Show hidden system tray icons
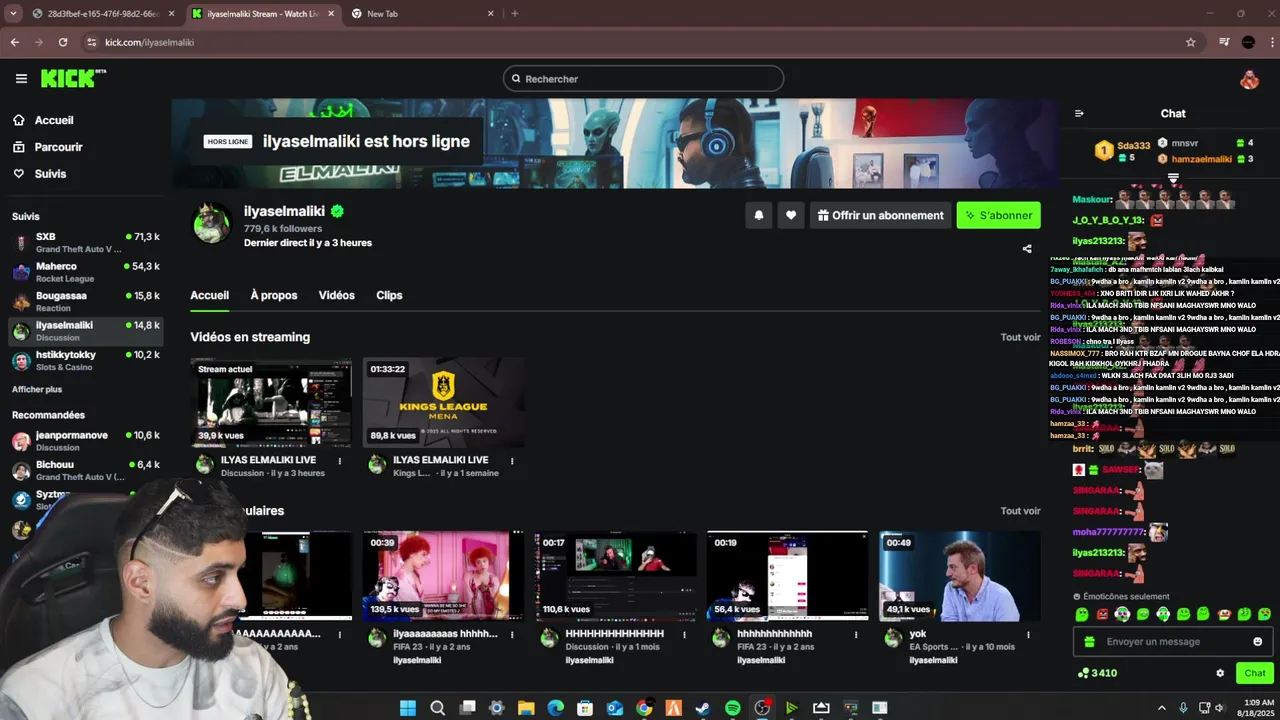The height and width of the screenshot is (720, 1280). pos(1162,708)
